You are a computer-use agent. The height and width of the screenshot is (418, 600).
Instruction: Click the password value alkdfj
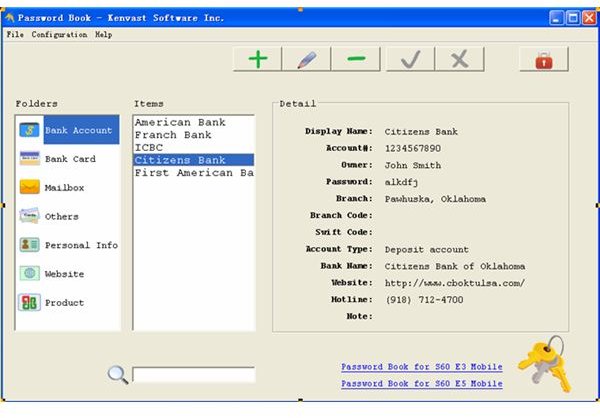point(401,182)
